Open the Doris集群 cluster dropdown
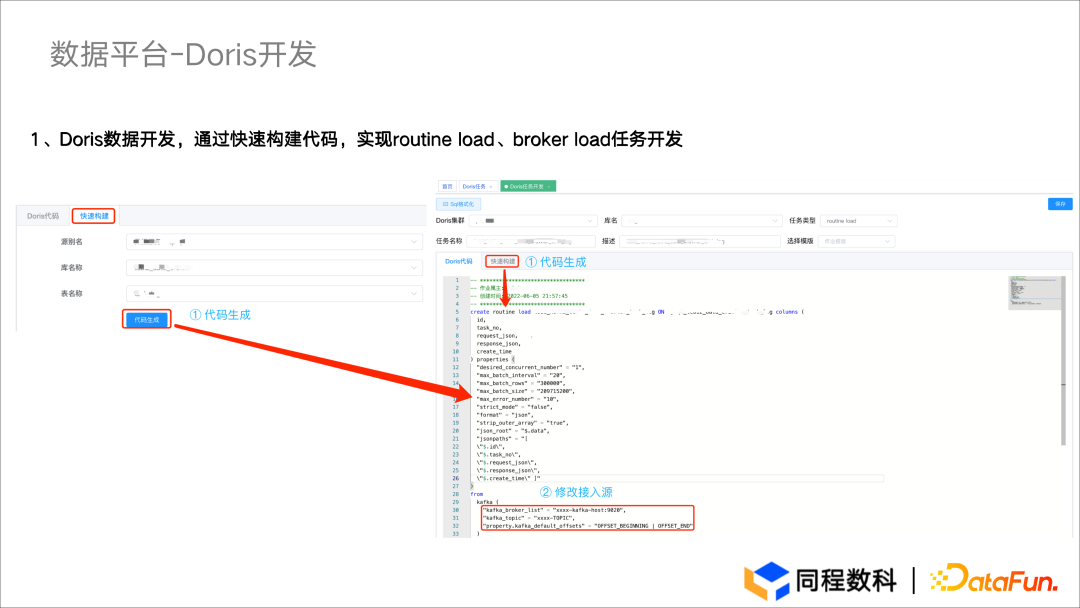Screen dimensions: 1080x608 pos(532,221)
